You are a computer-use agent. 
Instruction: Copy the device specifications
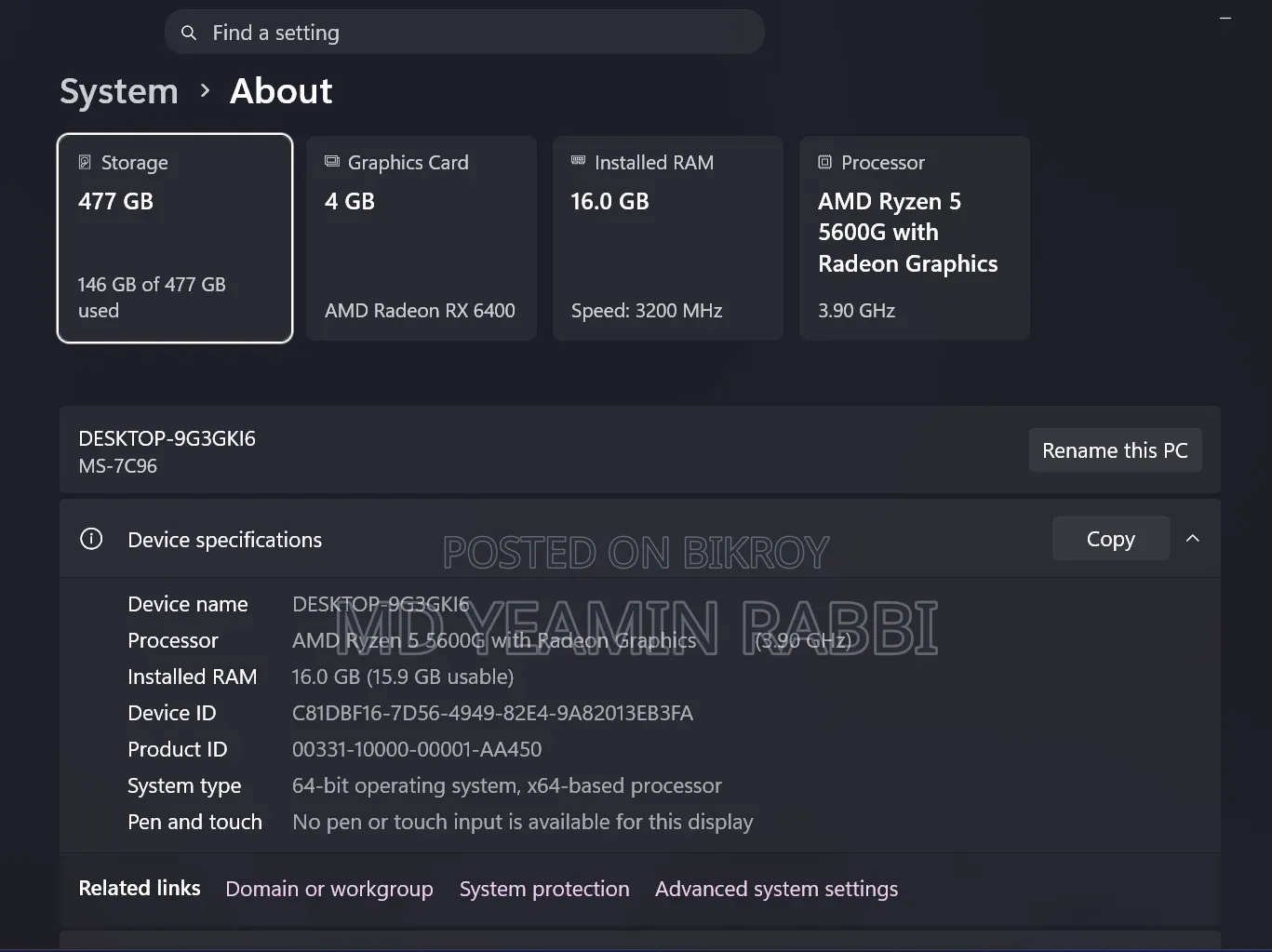click(x=1111, y=539)
